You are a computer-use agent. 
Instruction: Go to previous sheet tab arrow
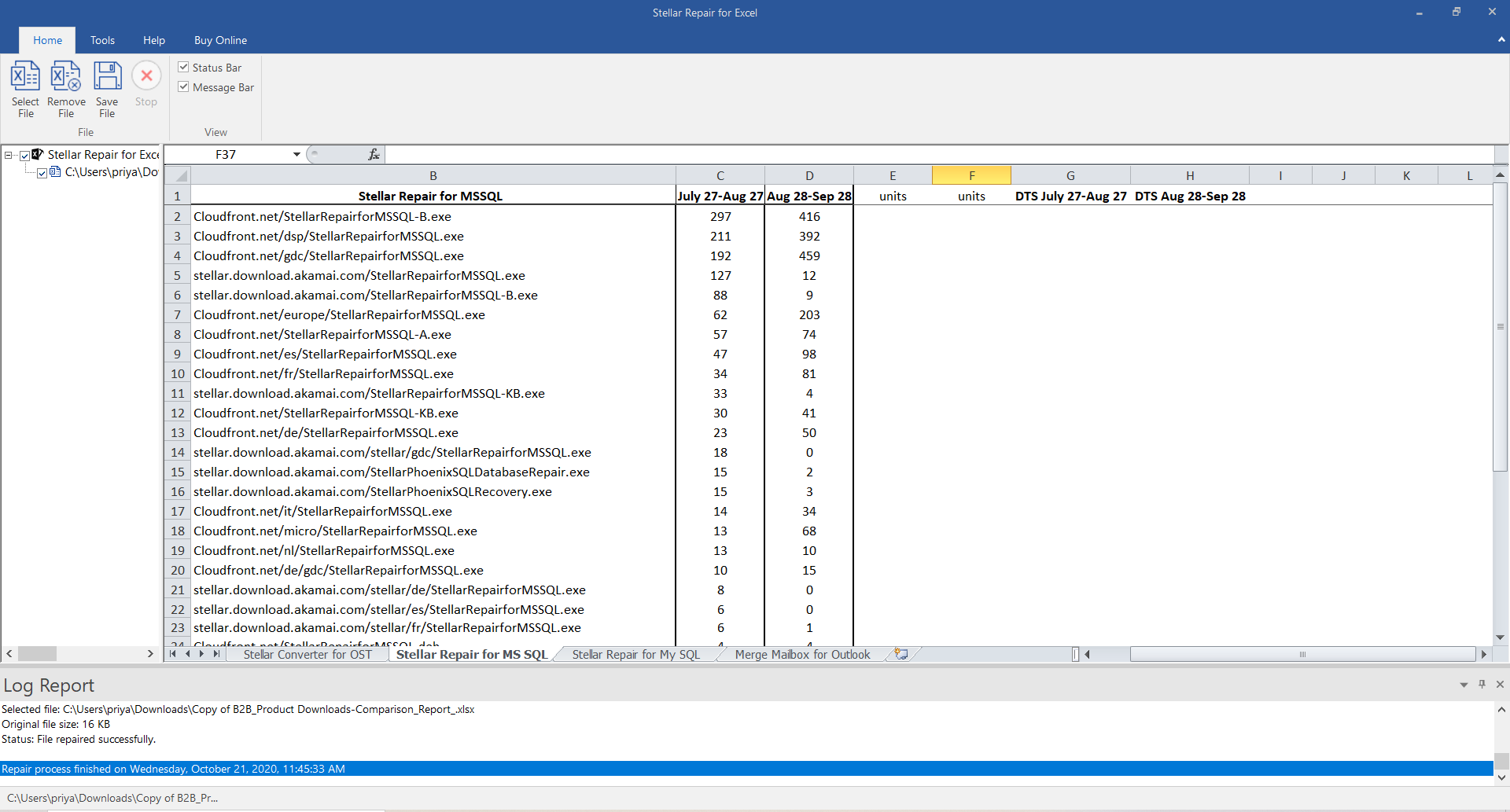click(x=187, y=654)
